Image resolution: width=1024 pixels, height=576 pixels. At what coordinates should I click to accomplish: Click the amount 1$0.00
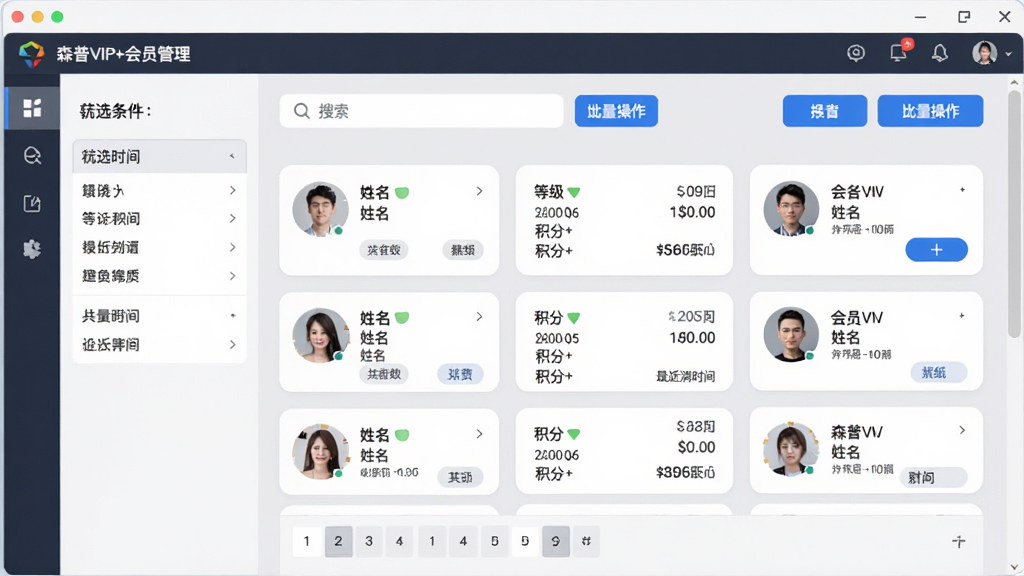click(x=692, y=212)
